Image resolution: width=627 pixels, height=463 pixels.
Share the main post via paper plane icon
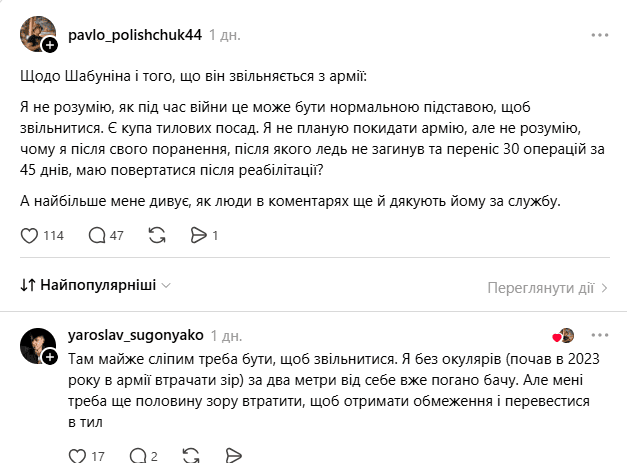click(x=198, y=235)
